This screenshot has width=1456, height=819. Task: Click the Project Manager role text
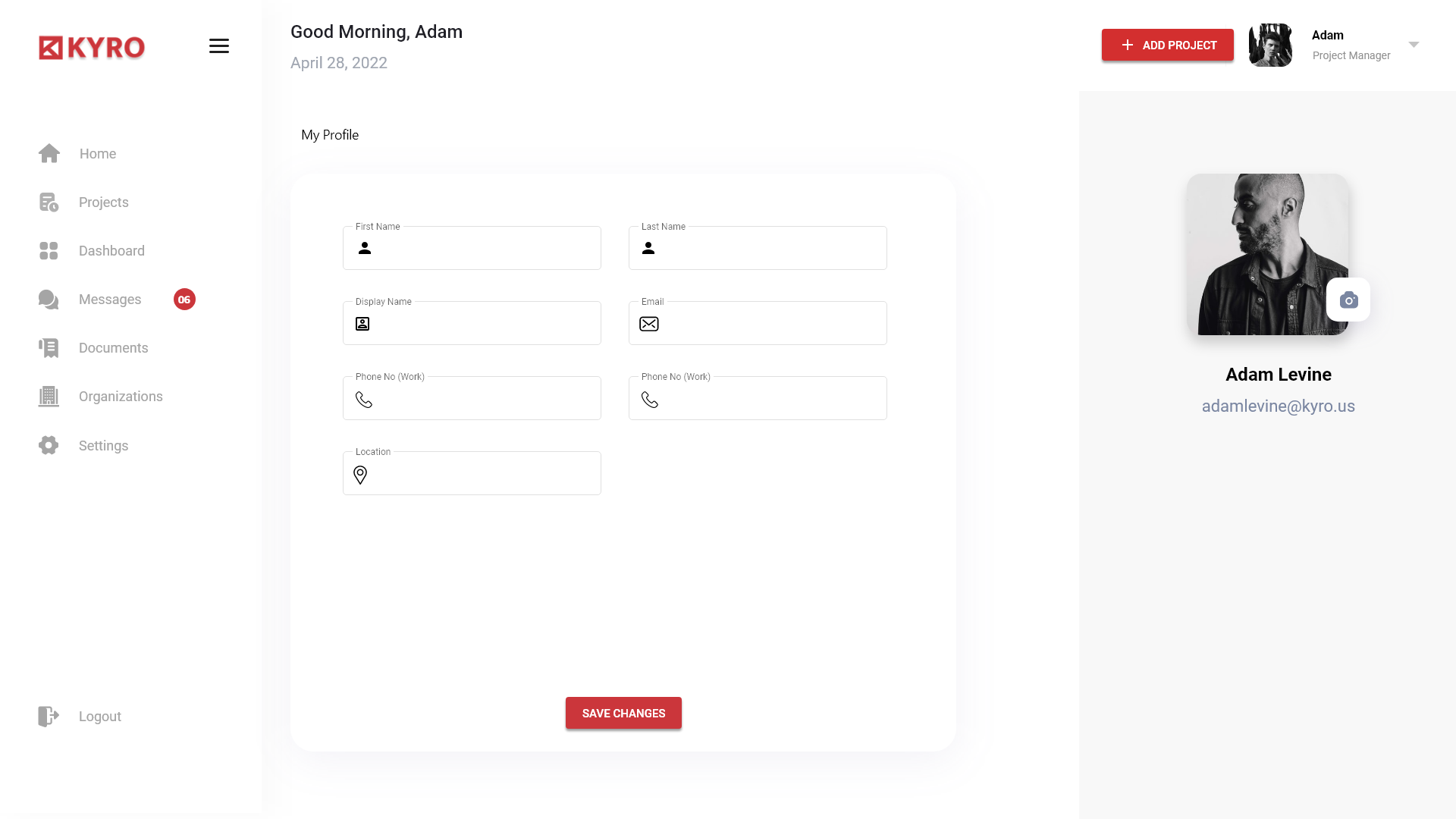pyautogui.click(x=1351, y=55)
